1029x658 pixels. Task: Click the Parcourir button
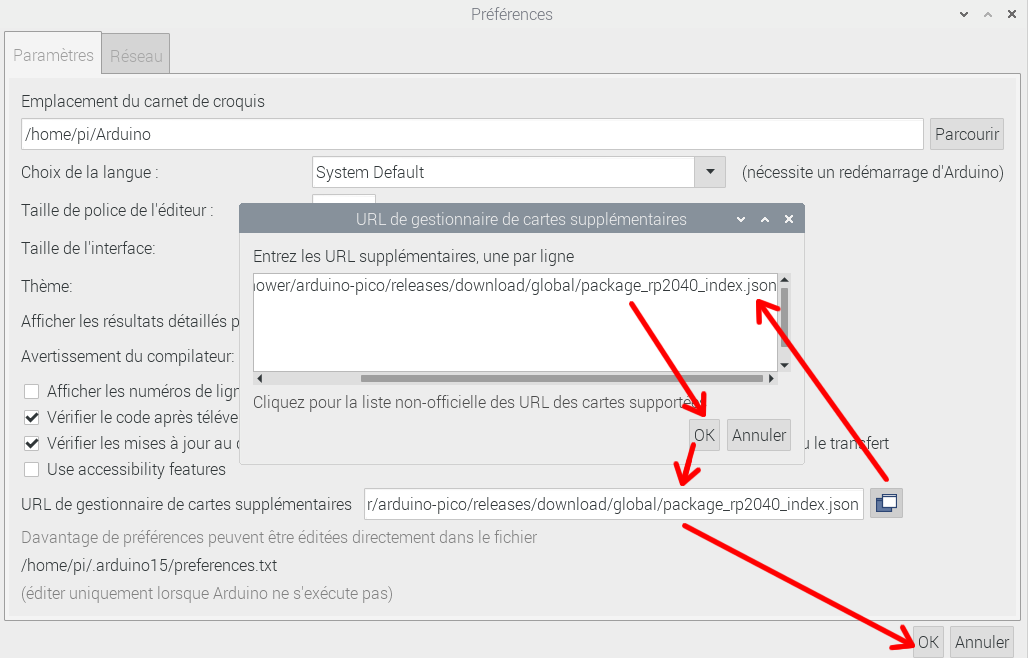[x=967, y=134]
